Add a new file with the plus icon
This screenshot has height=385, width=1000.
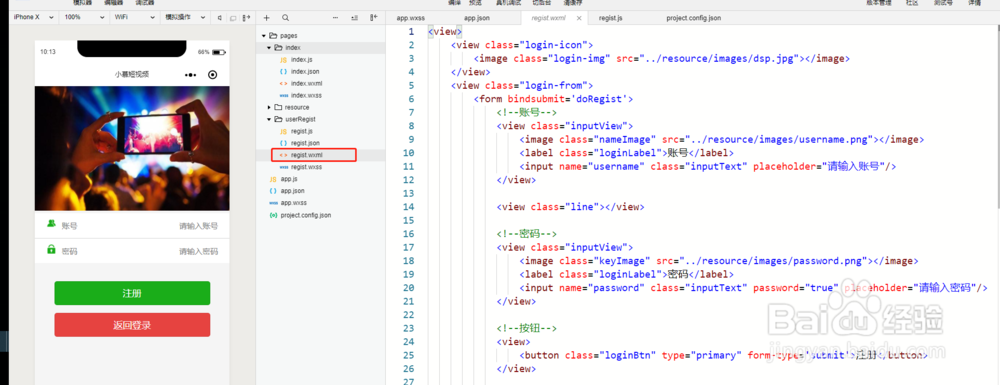[267, 18]
